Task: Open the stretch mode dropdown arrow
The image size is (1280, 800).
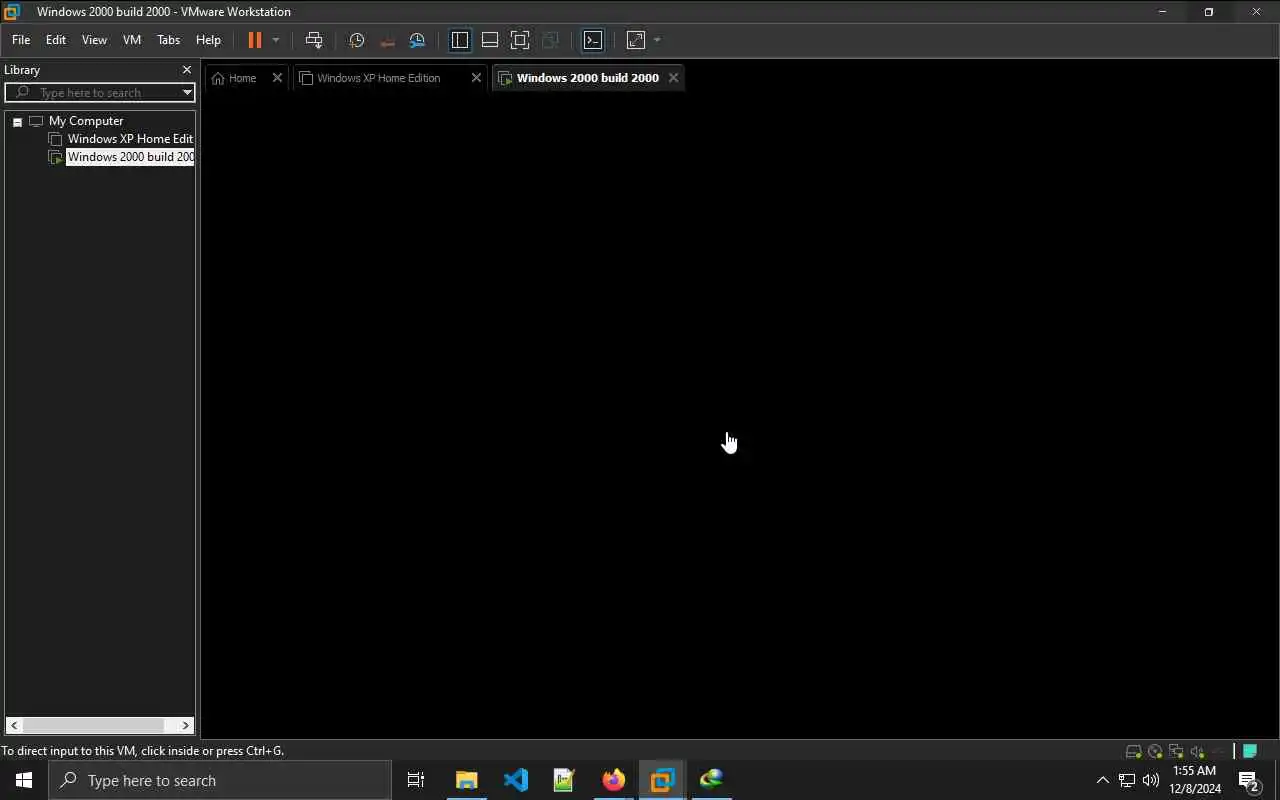Action: pos(657,40)
